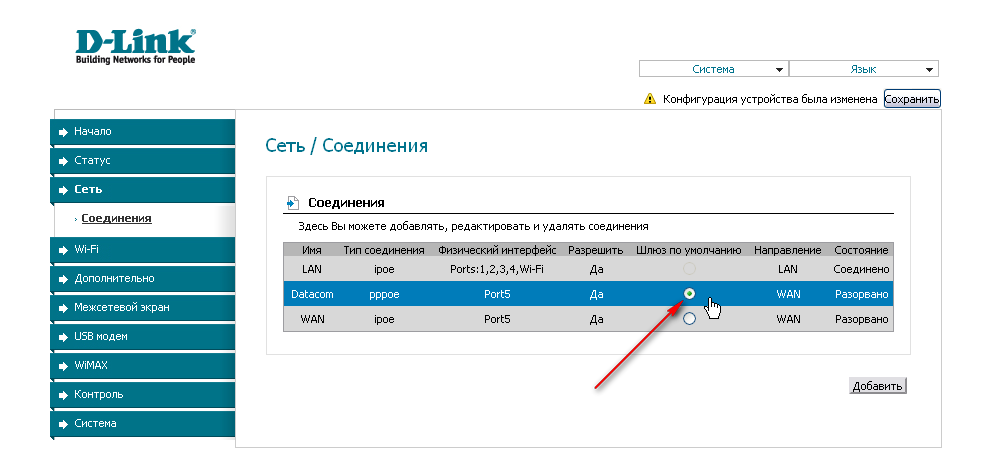Viewport: 992px width, 462px height.
Task: Click the Сохранить button
Action: pos(912,99)
